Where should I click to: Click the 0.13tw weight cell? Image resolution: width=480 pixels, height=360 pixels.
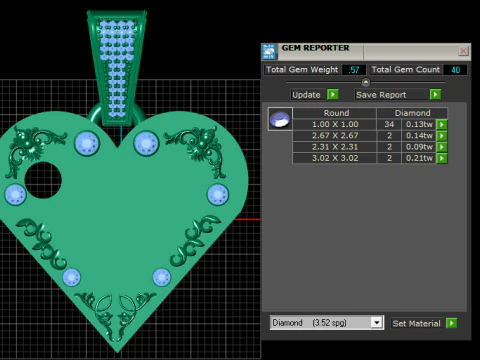pyautogui.click(x=419, y=124)
